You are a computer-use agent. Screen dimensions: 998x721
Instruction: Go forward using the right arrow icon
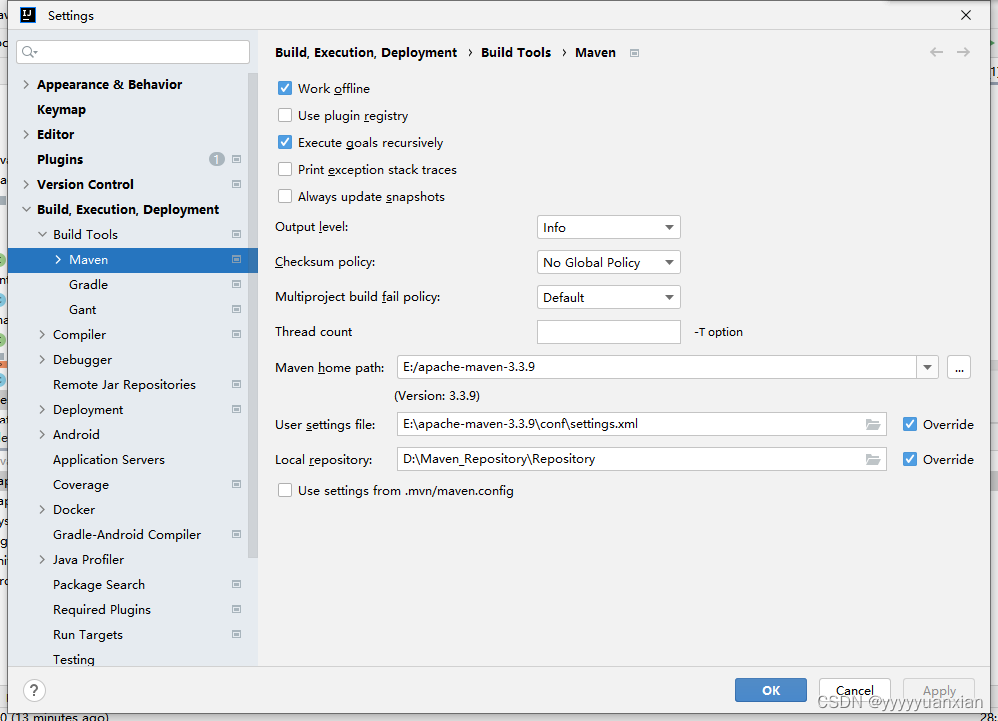point(964,52)
